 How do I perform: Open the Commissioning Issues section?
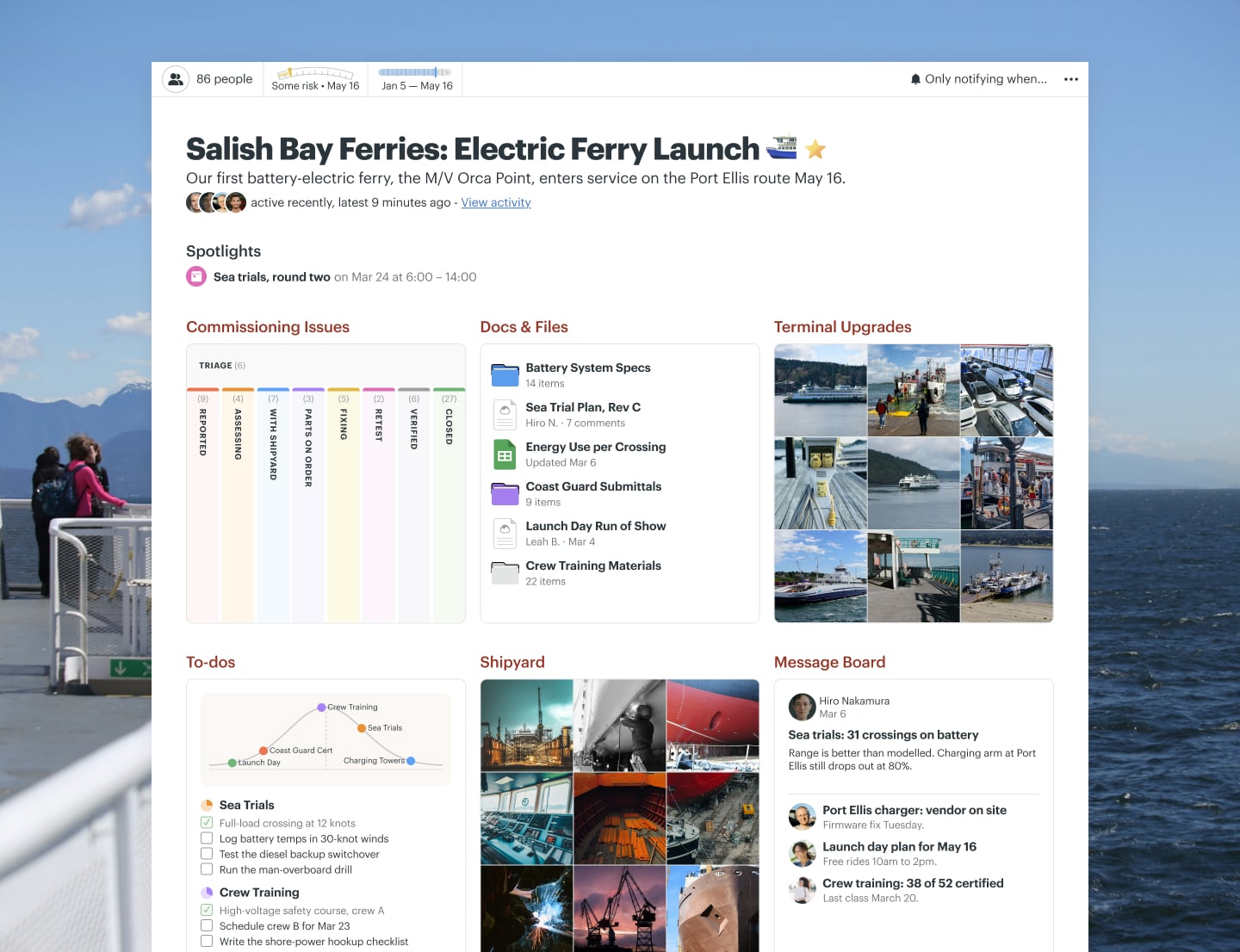click(268, 327)
